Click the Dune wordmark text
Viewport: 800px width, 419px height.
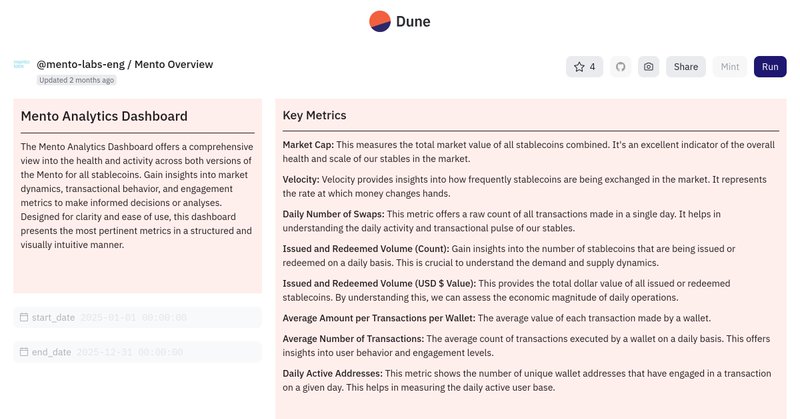click(x=413, y=21)
